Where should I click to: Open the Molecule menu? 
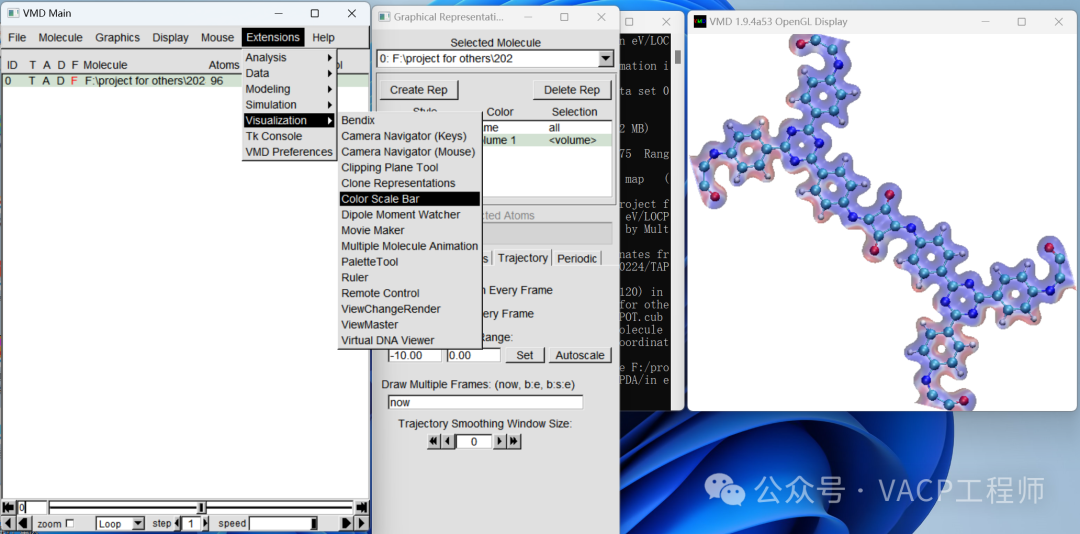coord(61,37)
